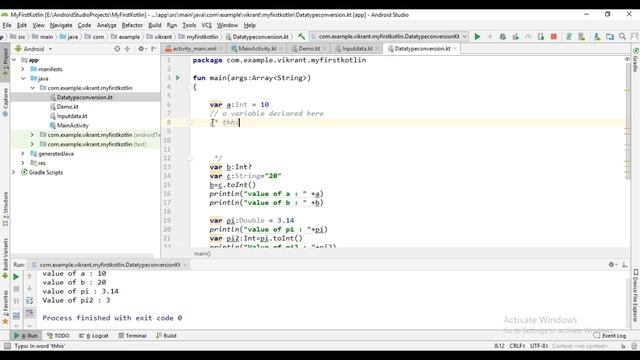Open the Device File Explorer side tab
The image size is (640, 360).
click(x=636, y=295)
